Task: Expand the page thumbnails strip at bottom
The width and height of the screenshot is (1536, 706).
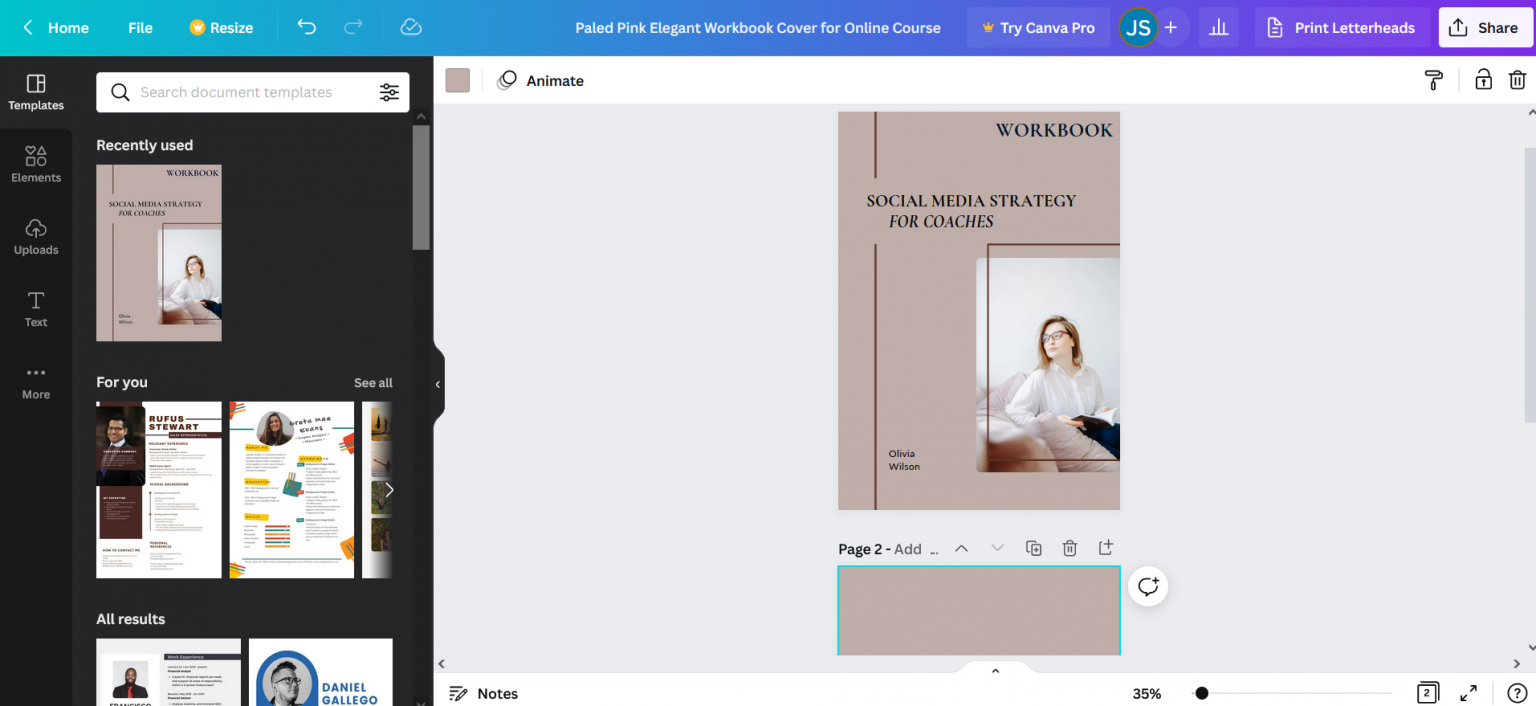Action: [995, 671]
